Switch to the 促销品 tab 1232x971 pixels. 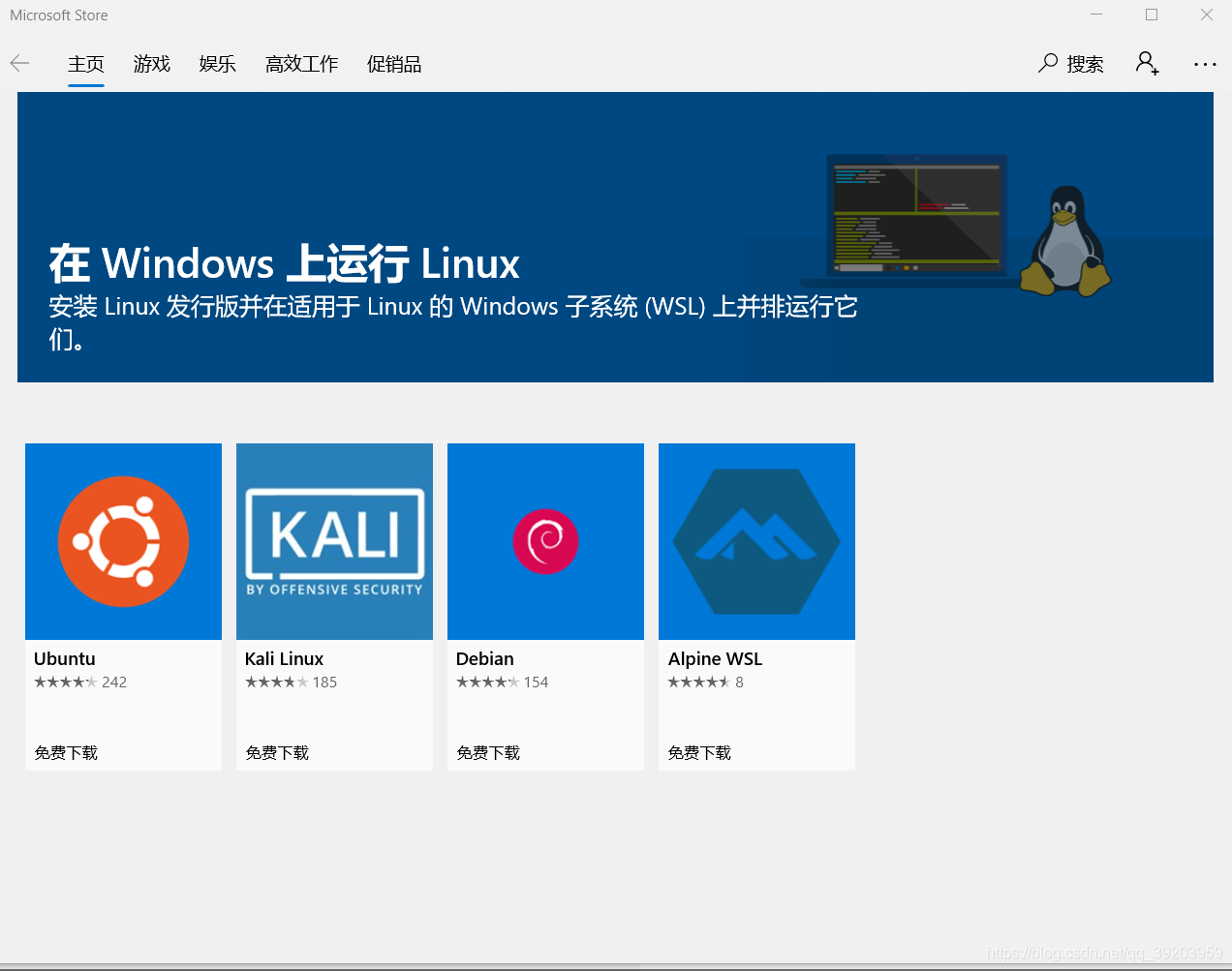[394, 64]
